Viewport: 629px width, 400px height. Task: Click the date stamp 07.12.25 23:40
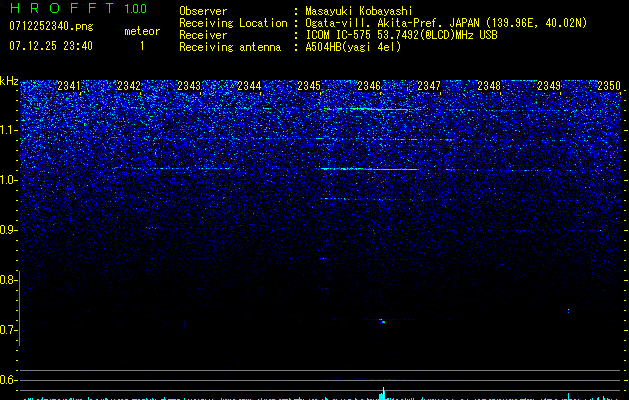tap(51, 46)
